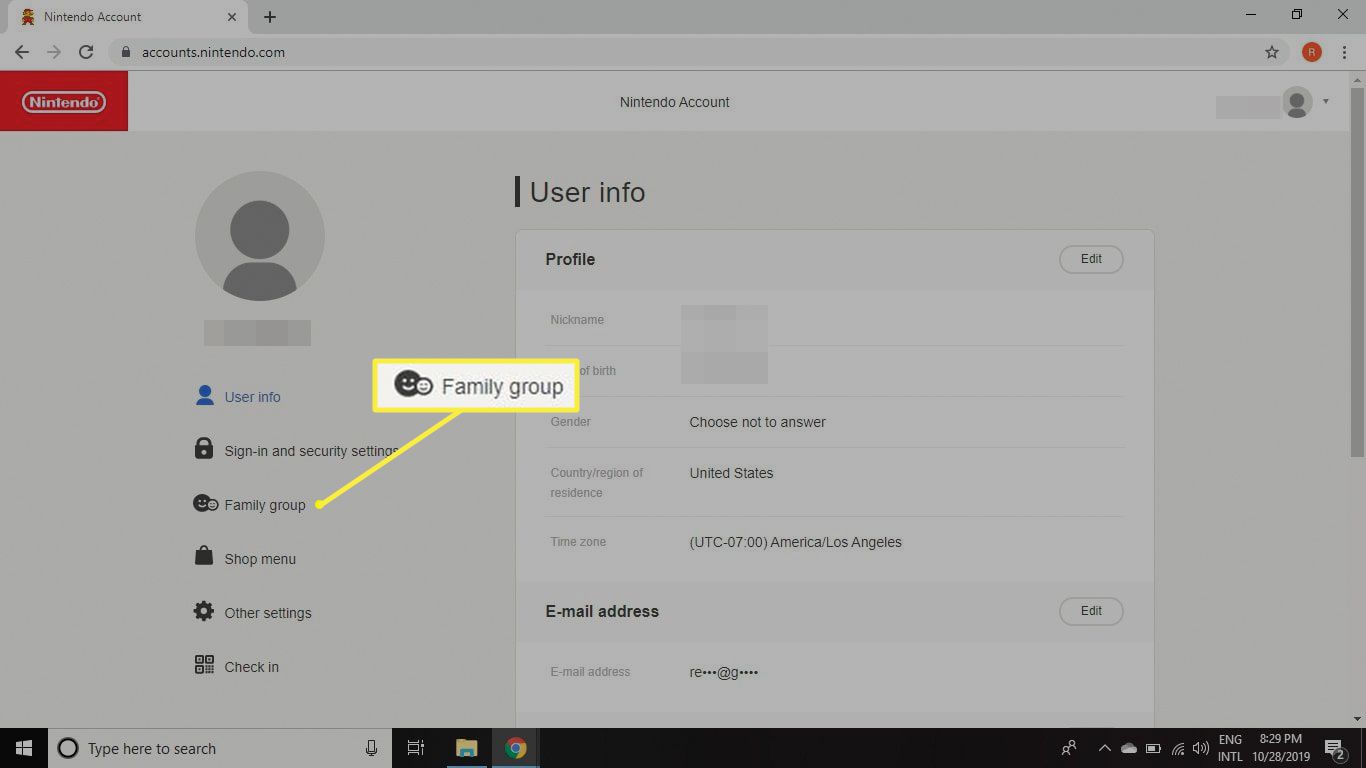Click the masked e-mail re•••@g••••
Image resolution: width=1366 pixels, height=768 pixels.
[x=724, y=672]
